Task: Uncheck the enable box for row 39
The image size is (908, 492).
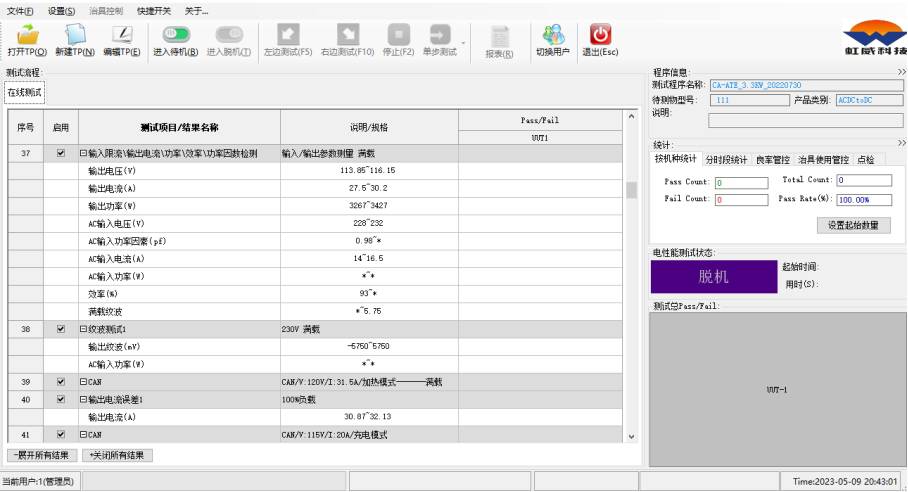Action: point(61,382)
